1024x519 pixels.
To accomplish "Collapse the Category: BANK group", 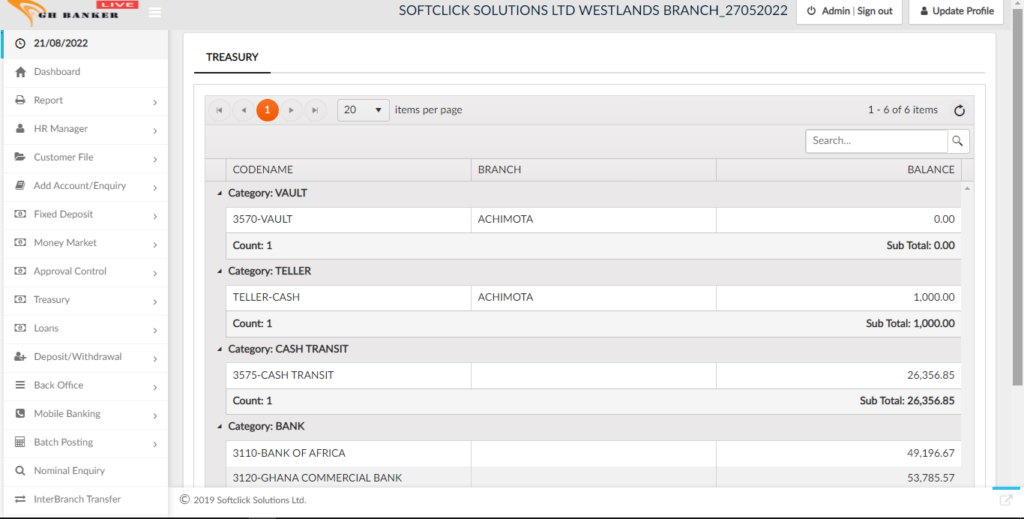I will tap(220, 427).
